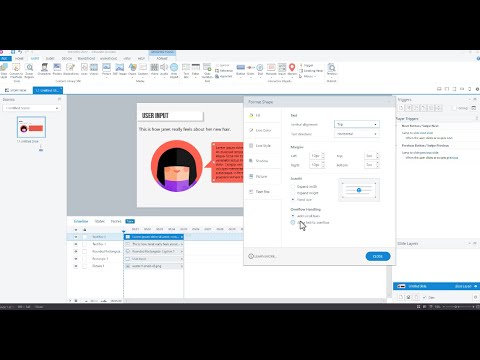Open the Home ribbon tab
Screen dimensions: 480x360
pos(19,58)
